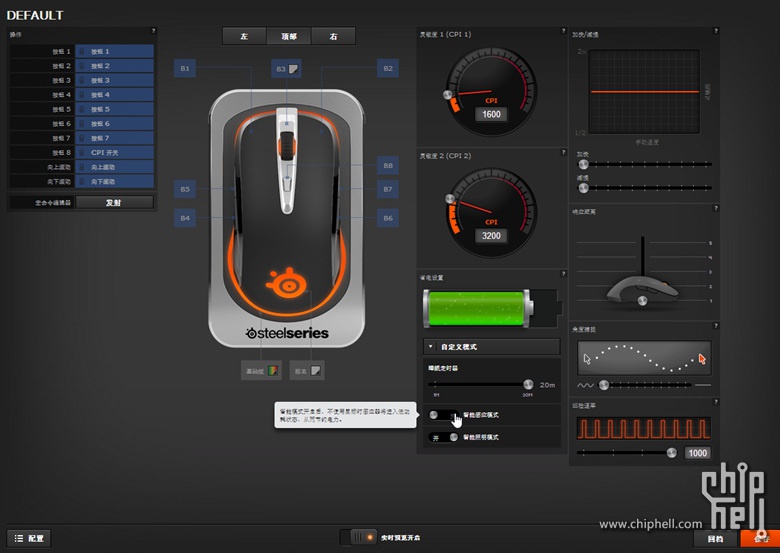Open the 按钮 2 action dropdown
This screenshot has height=553, width=780.
tap(114, 66)
